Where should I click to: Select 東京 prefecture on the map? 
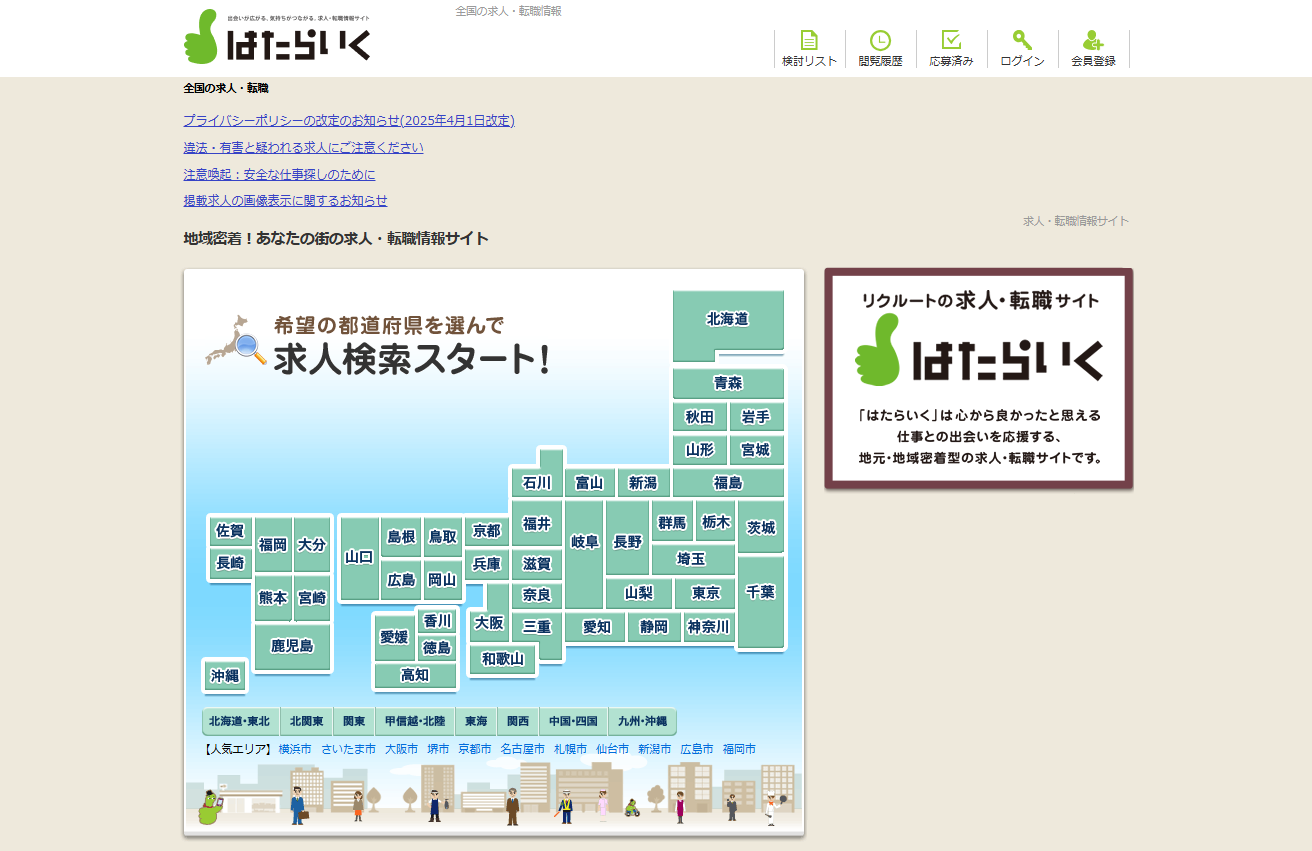pos(706,593)
